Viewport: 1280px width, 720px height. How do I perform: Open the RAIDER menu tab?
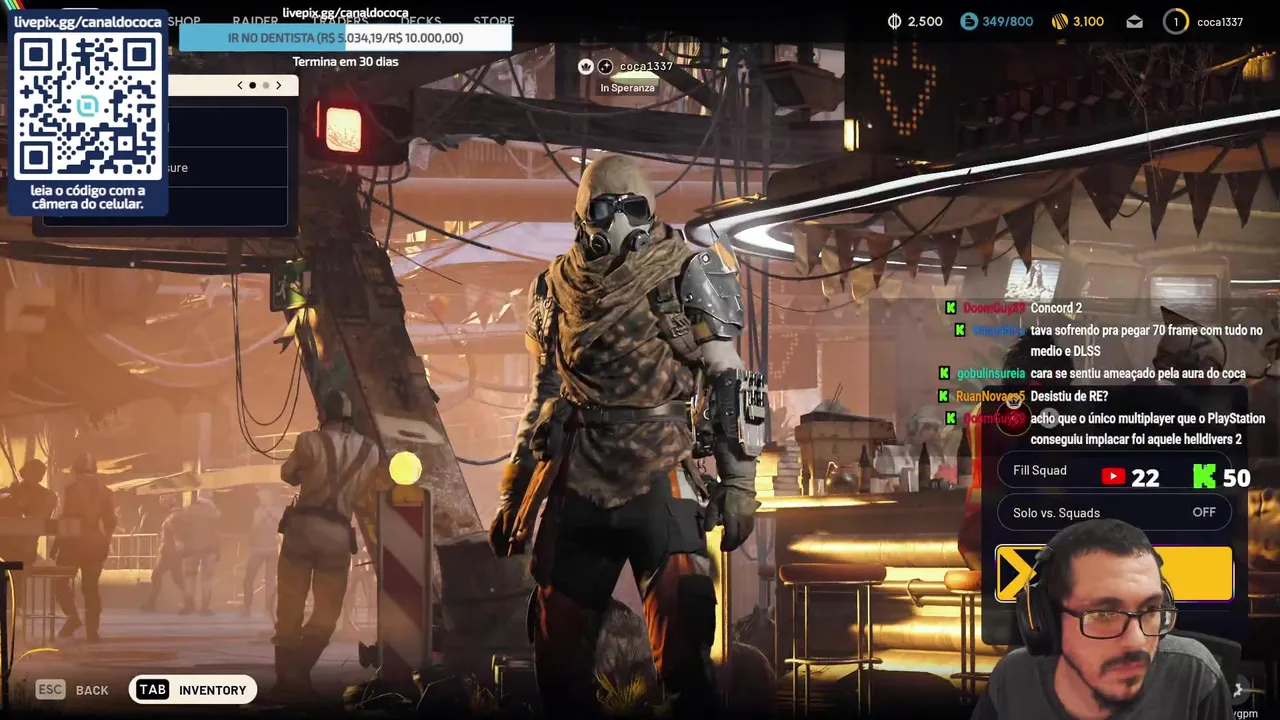click(255, 21)
